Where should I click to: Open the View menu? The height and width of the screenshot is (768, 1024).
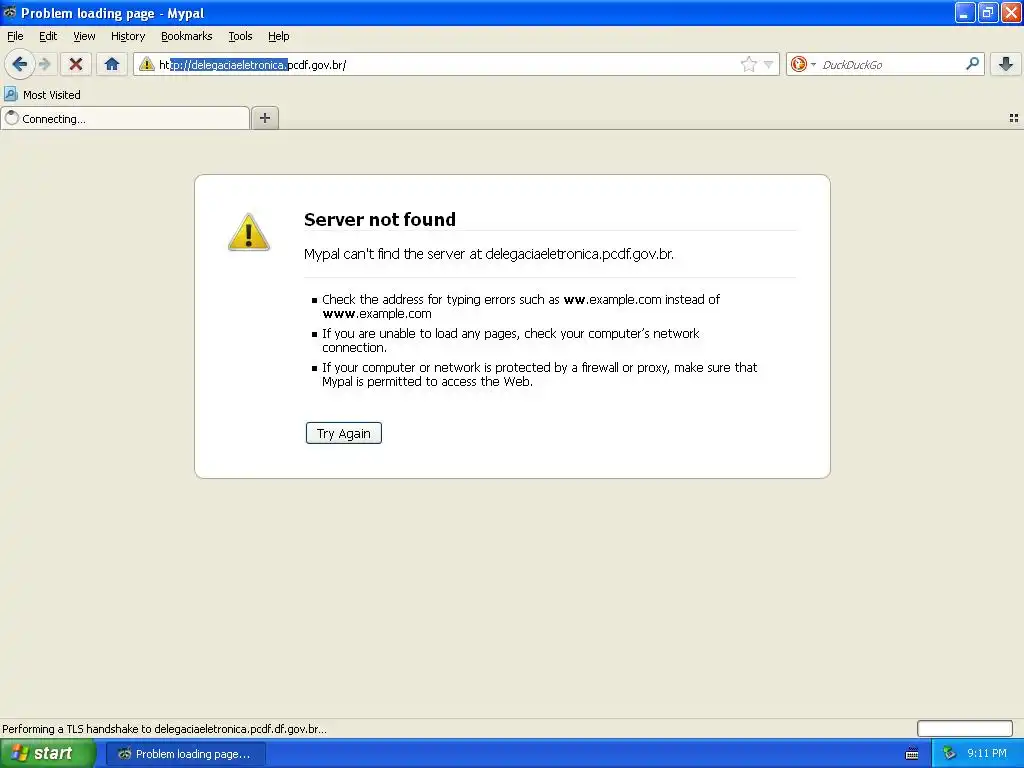click(x=84, y=36)
